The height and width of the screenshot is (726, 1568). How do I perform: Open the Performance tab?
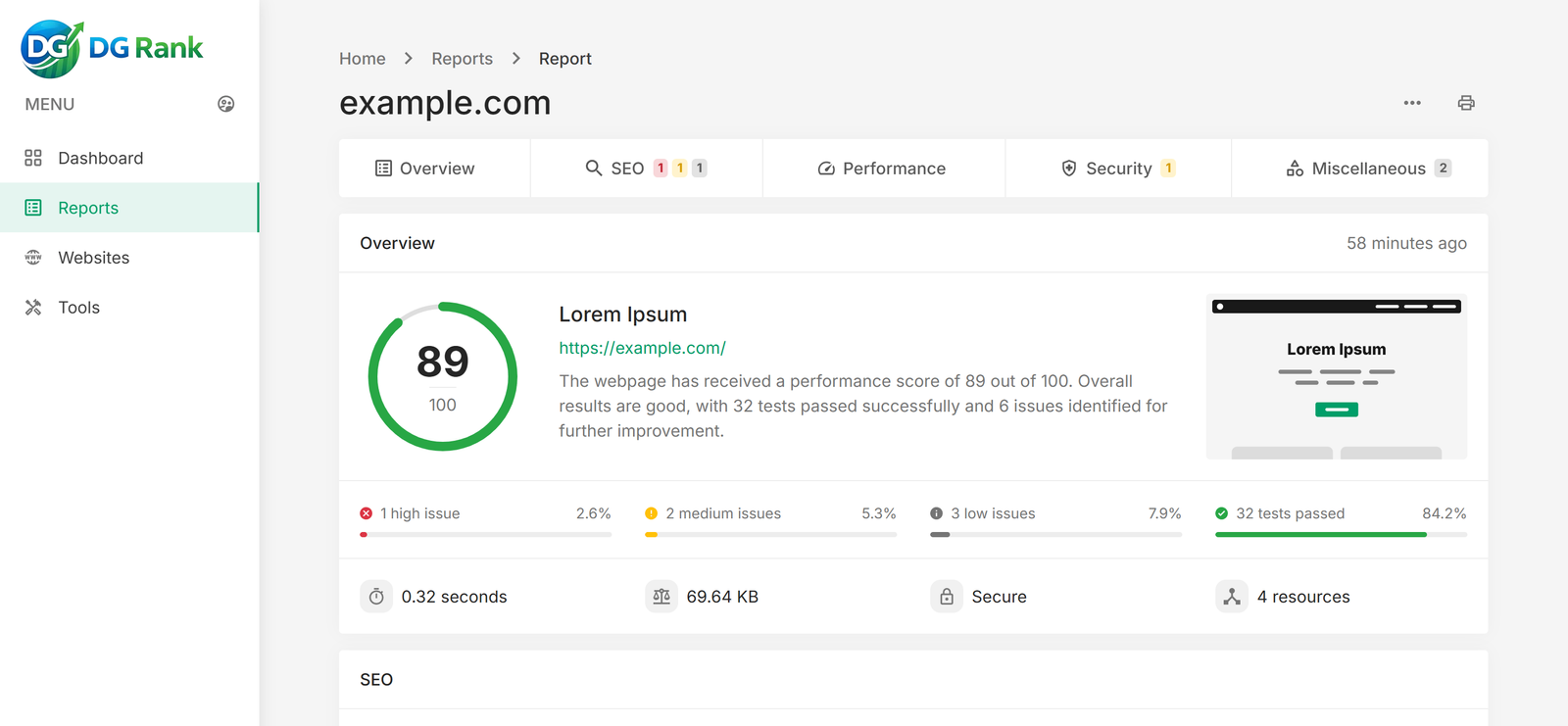882,169
